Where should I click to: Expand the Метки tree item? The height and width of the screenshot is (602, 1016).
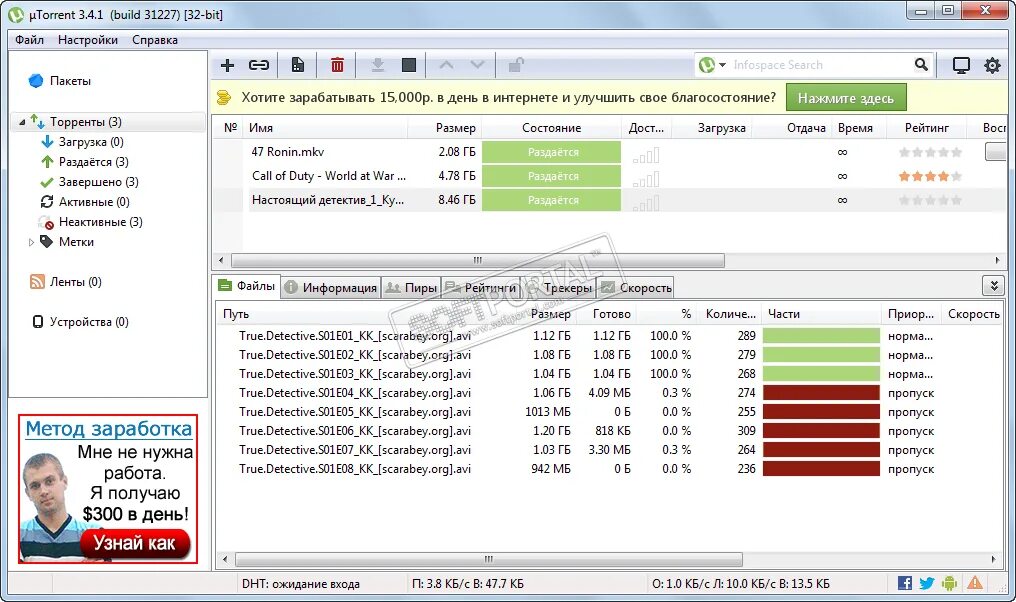click(31, 241)
